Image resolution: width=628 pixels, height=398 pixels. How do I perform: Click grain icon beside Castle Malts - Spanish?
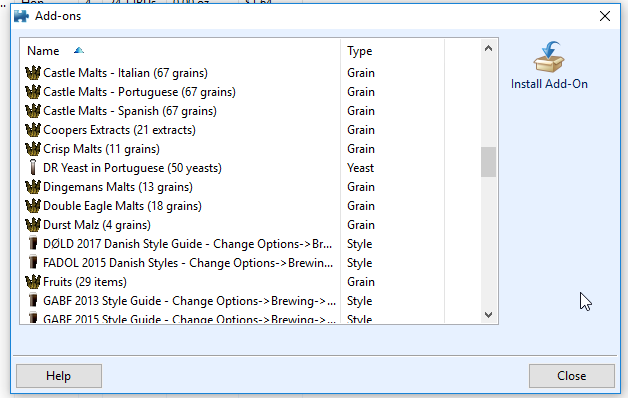[x=33, y=111]
